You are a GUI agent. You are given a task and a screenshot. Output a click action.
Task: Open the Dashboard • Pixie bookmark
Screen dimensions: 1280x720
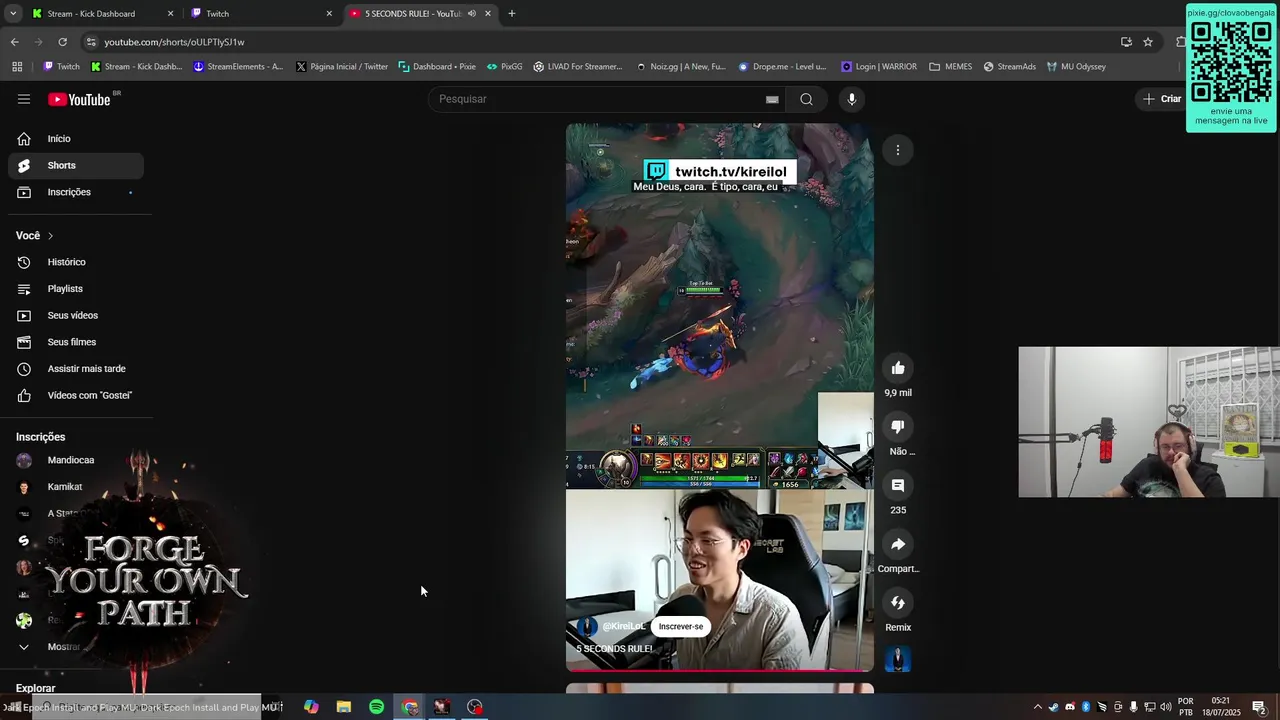(x=437, y=67)
